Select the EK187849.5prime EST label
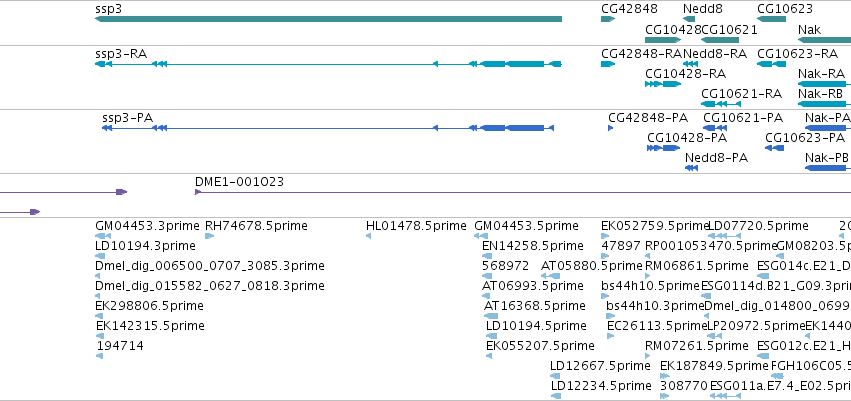Screen dimensions: 851x401 pyautogui.click(x=714, y=366)
